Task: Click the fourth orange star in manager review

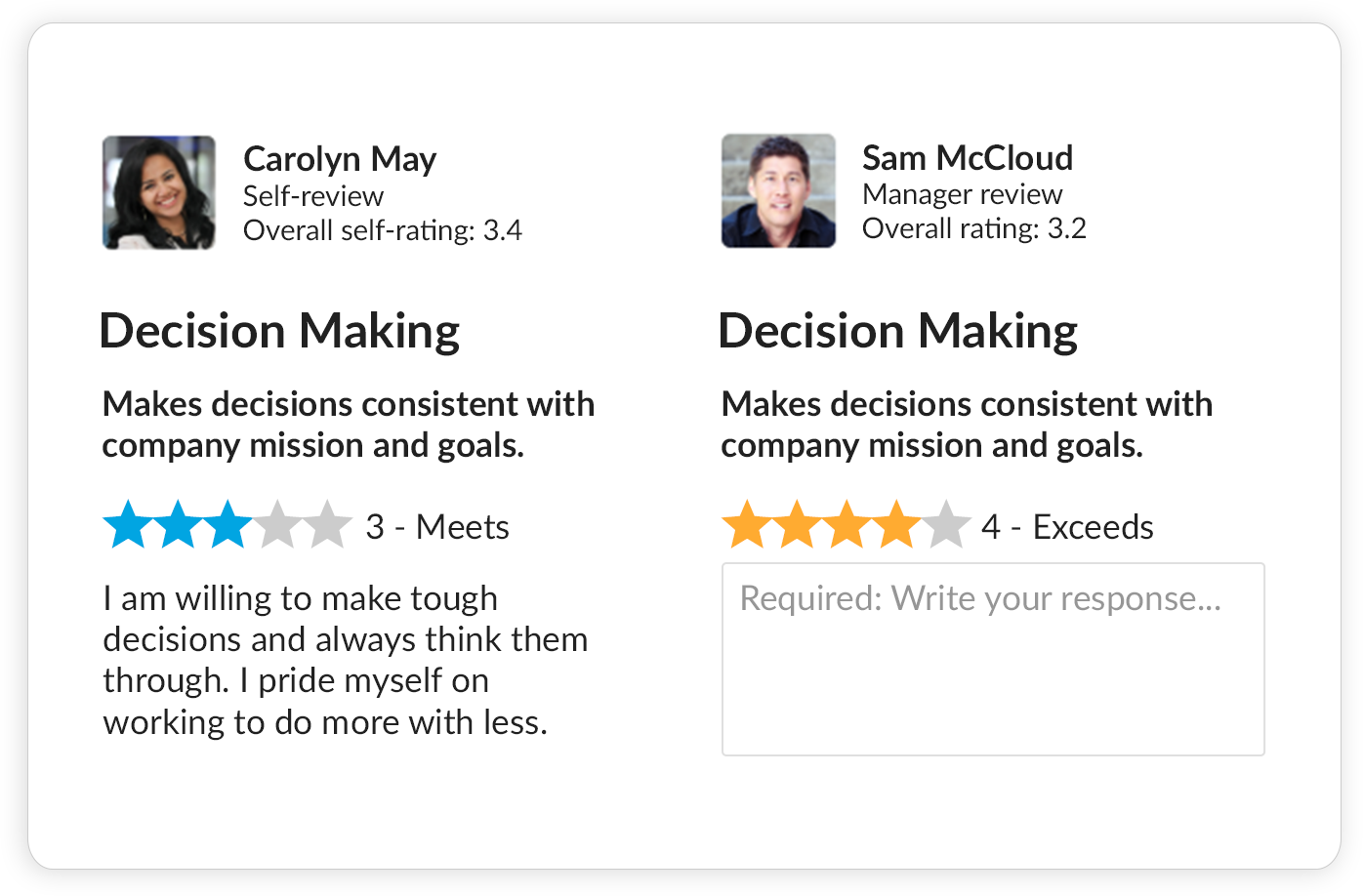Action: click(x=897, y=526)
